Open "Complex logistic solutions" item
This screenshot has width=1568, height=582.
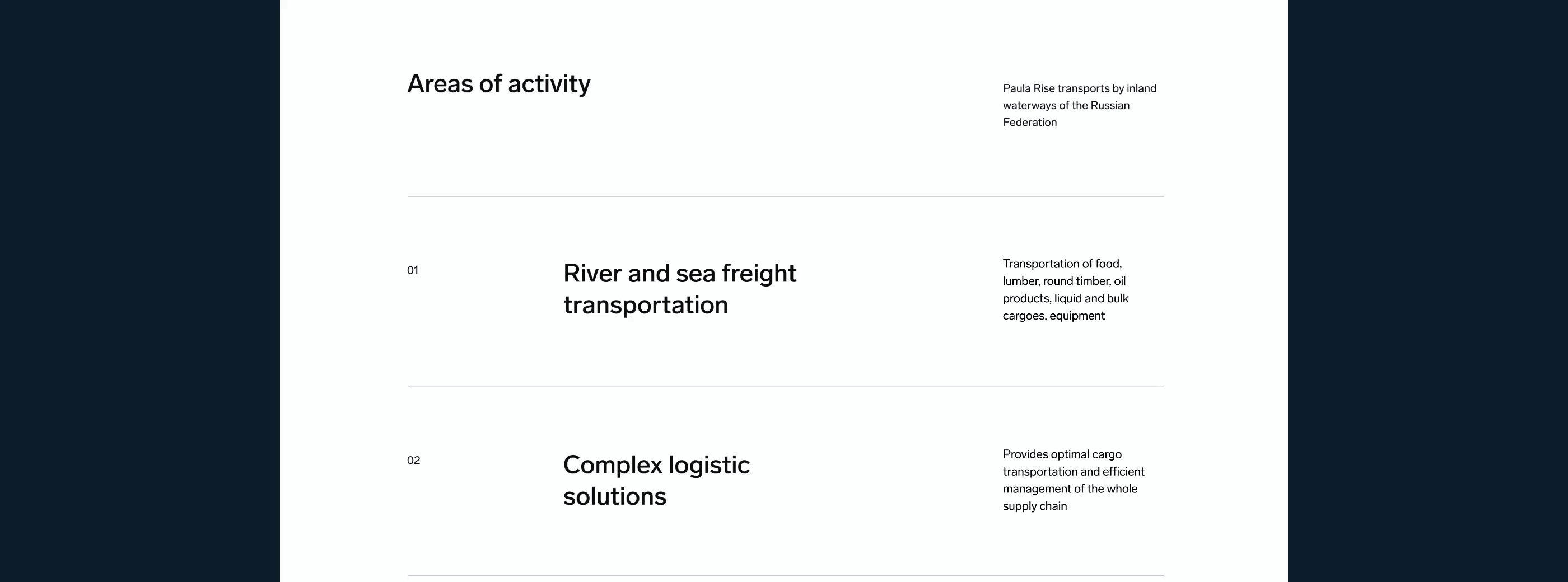tap(656, 481)
